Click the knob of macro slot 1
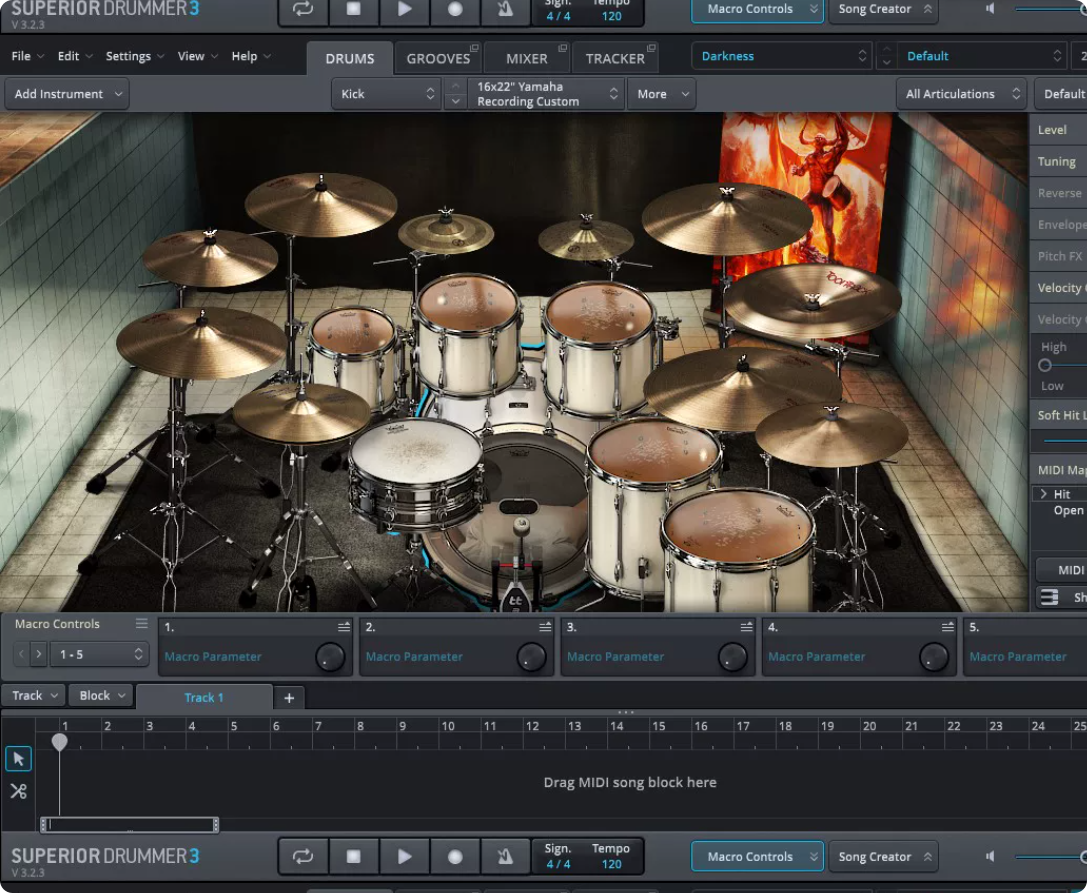 point(330,657)
